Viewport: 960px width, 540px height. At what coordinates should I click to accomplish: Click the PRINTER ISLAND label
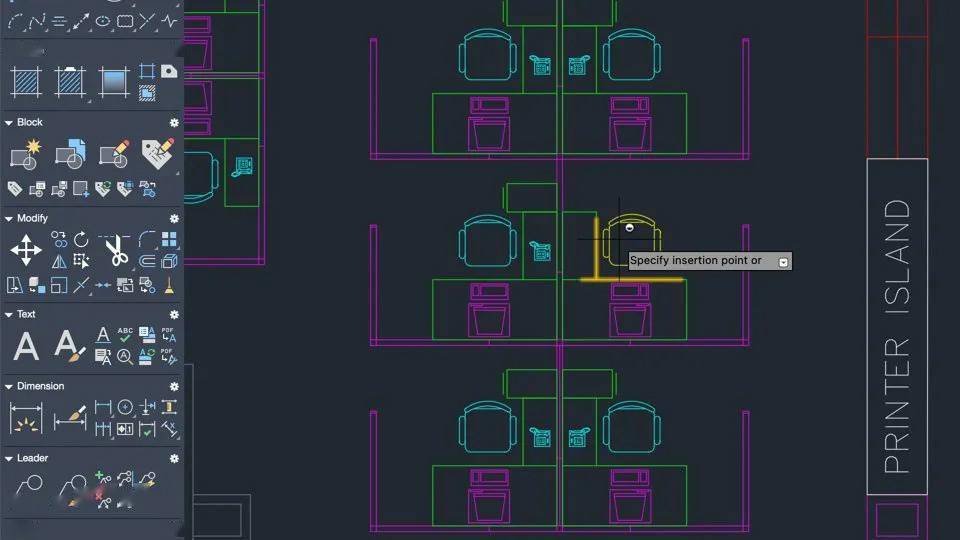tap(897, 336)
